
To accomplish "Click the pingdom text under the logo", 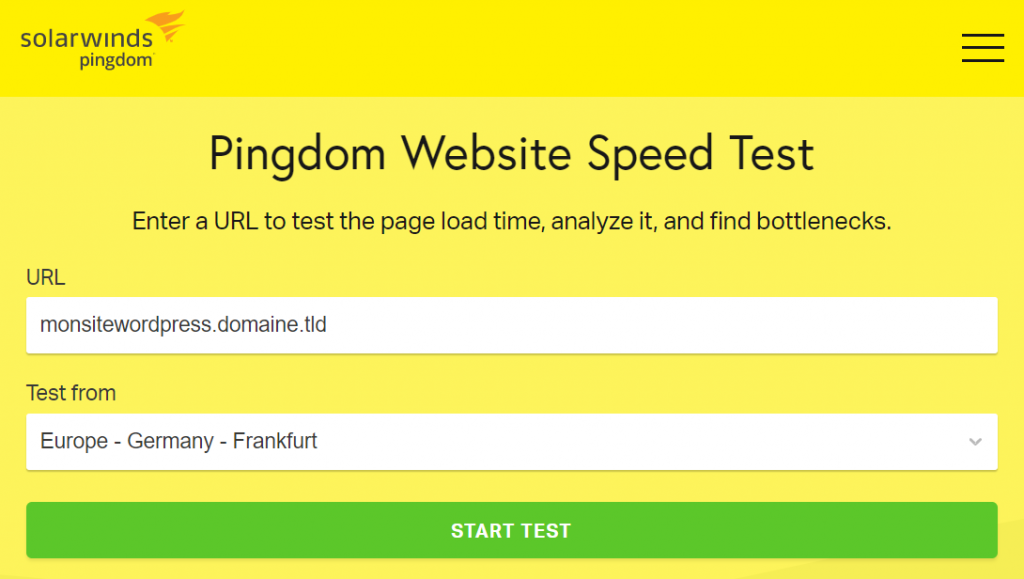I will click(x=116, y=61).
